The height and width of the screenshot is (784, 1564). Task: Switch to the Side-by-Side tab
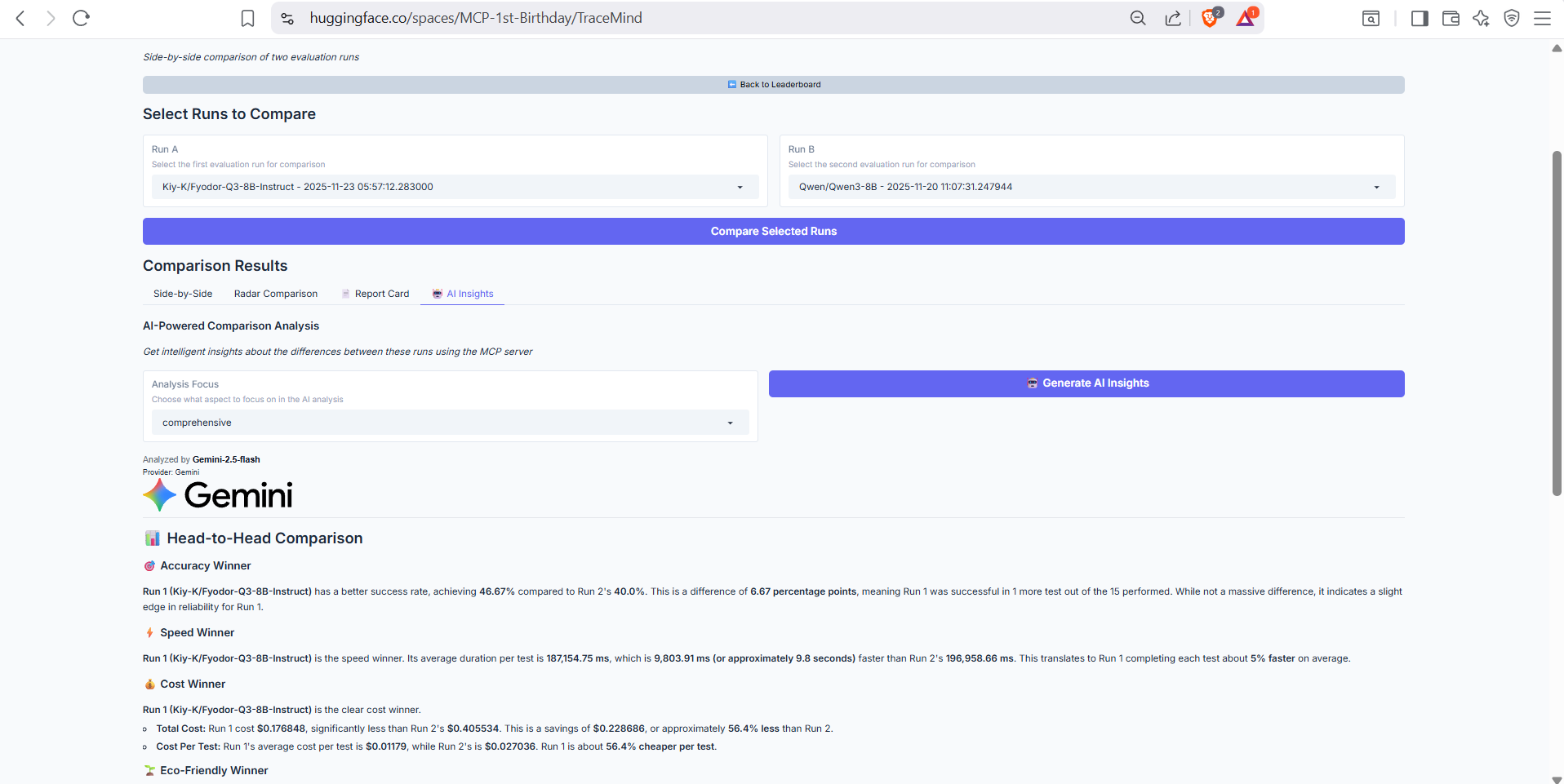(x=183, y=294)
